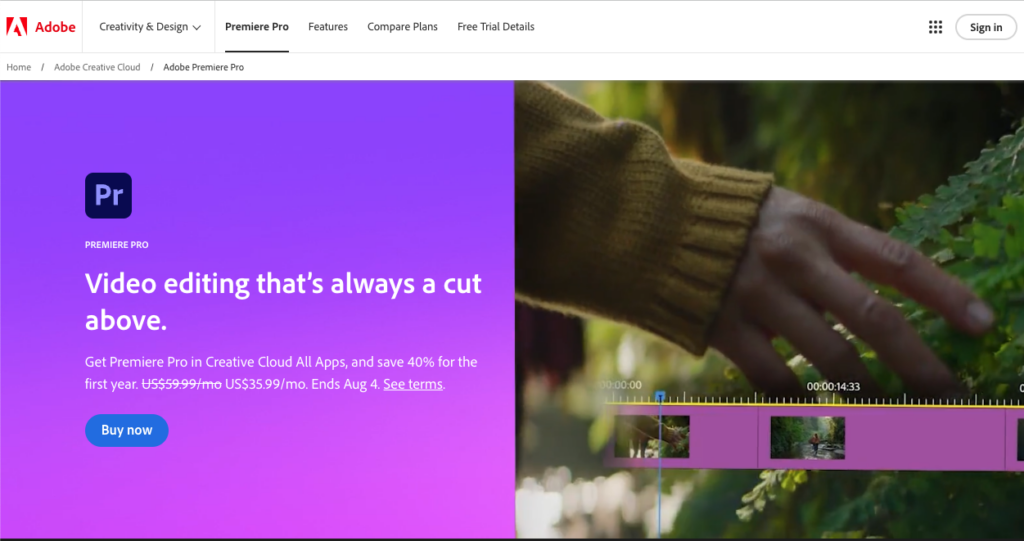Image resolution: width=1024 pixels, height=541 pixels.
Task: Click the Adobe logo in the header
Action: click(40, 27)
